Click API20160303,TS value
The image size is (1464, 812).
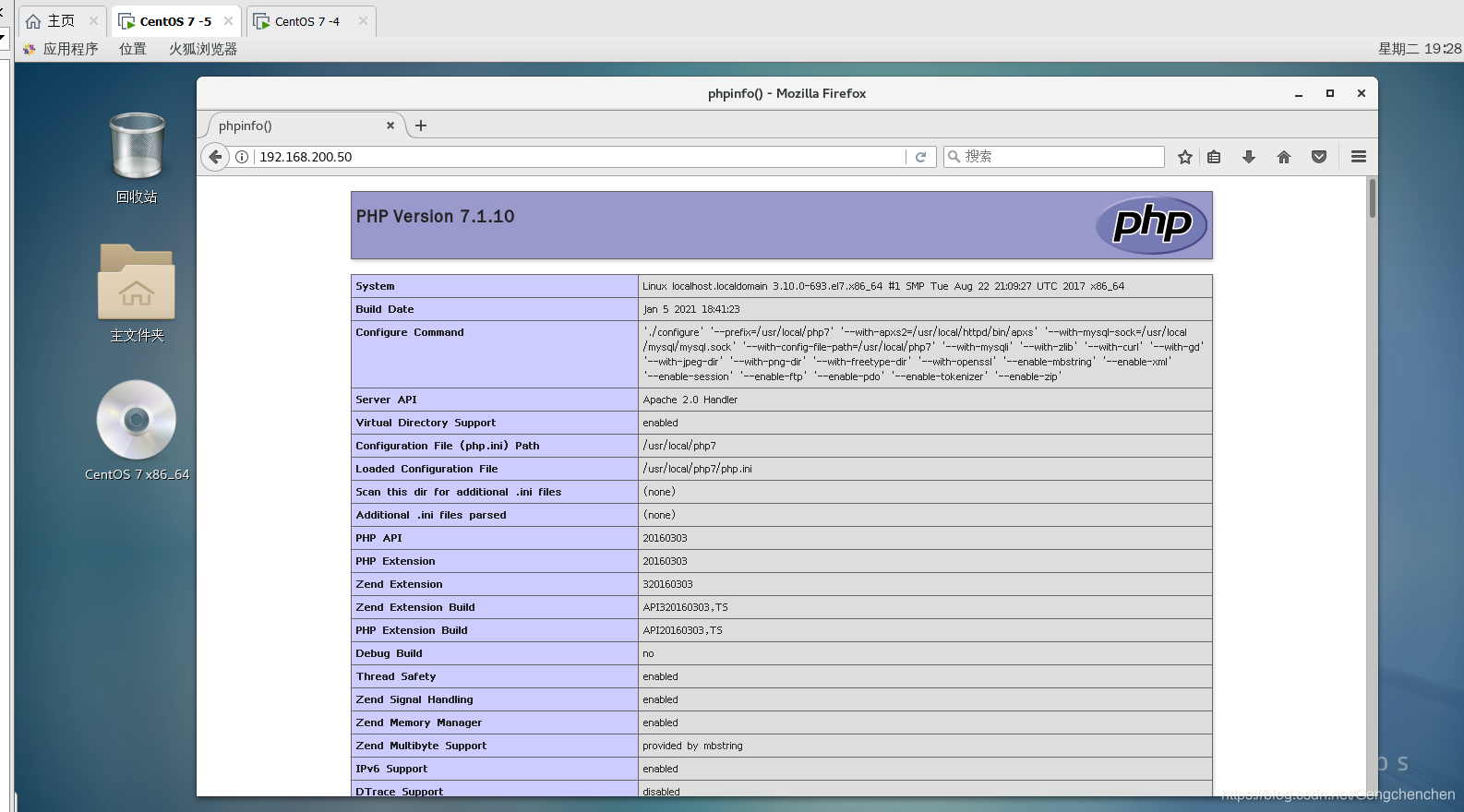(683, 630)
